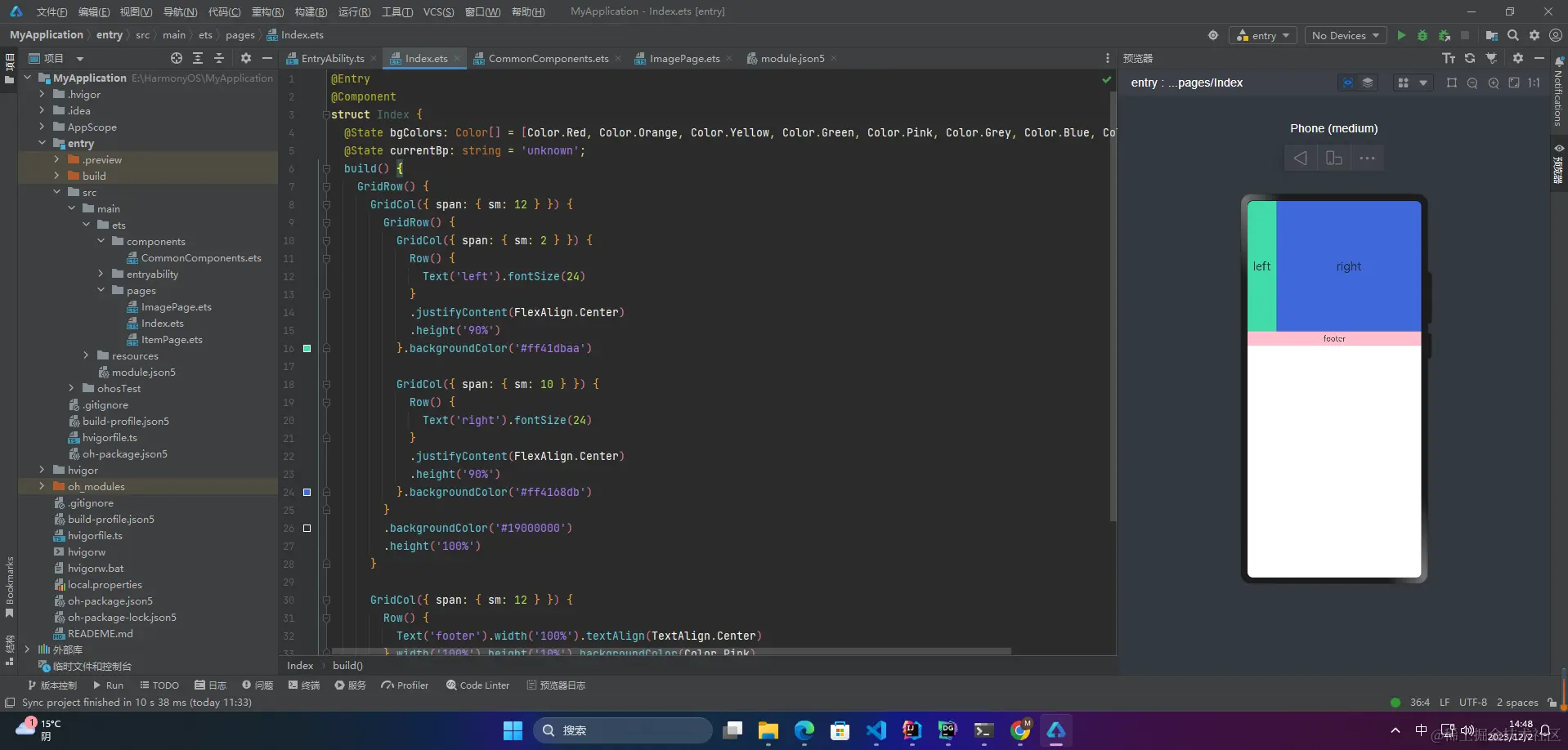Reload the previewer with refresh icon
Viewport: 1568px width, 750px height.
(1470, 58)
